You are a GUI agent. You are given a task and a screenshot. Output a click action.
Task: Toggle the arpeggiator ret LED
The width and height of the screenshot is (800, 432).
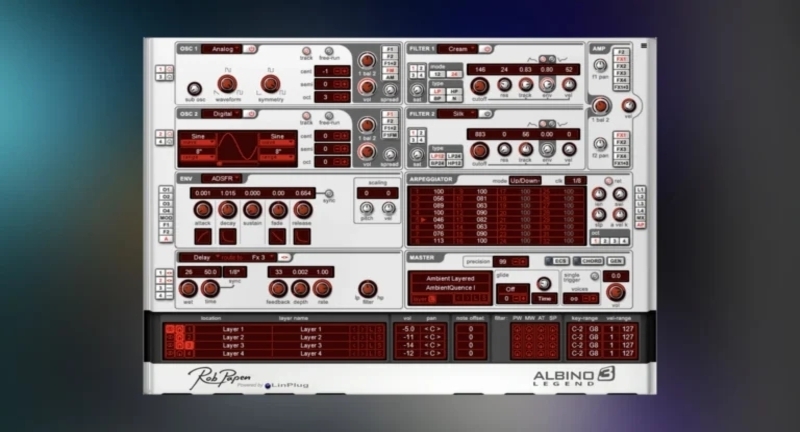(x=608, y=181)
